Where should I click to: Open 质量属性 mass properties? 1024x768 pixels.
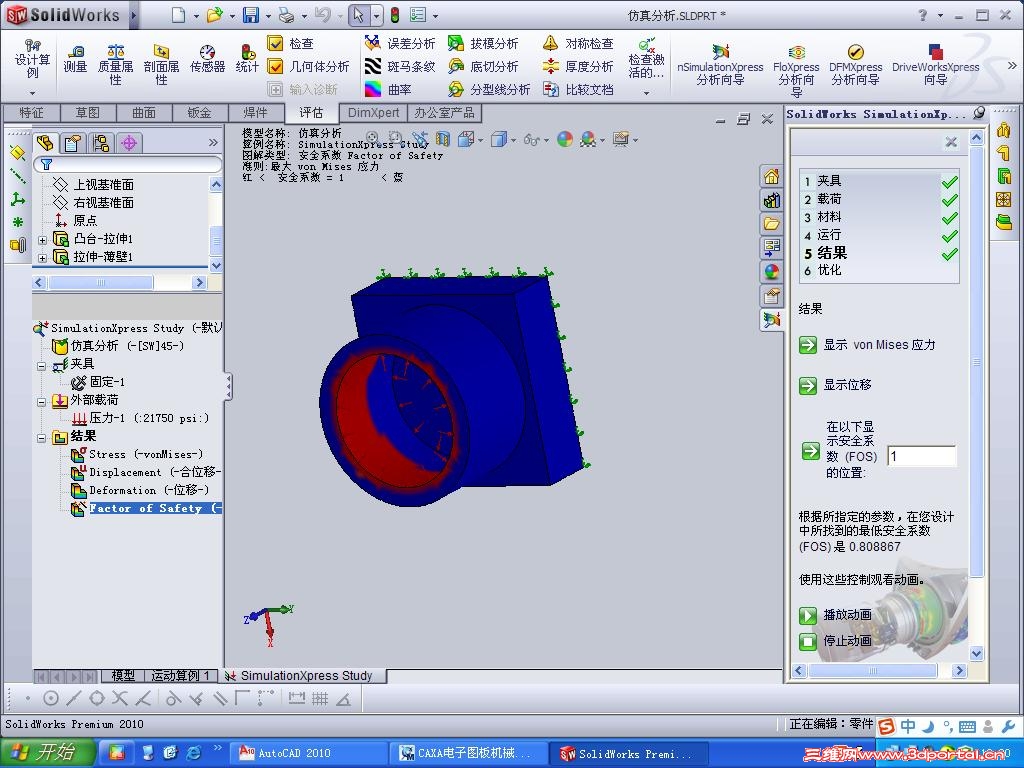116,64
